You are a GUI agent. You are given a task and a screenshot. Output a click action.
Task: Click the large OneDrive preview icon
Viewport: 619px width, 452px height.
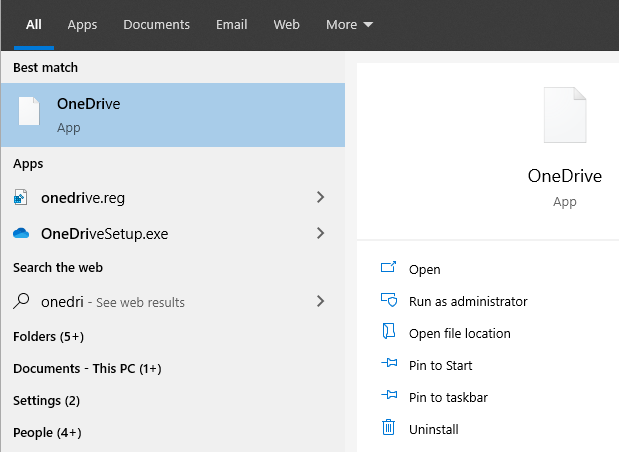(x=565, y=115)
